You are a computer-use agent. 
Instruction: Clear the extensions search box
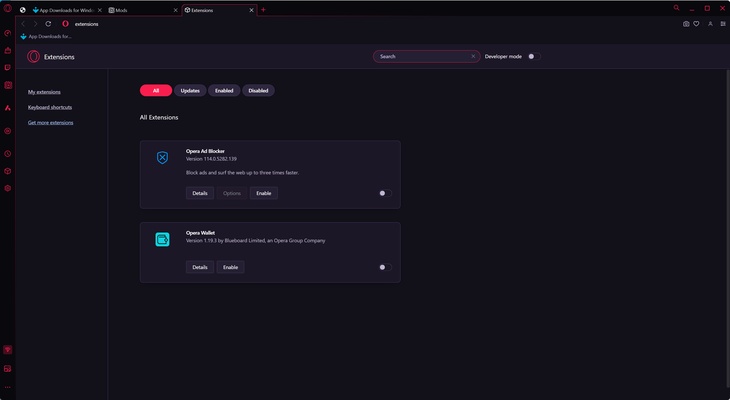tap(473, 56)
